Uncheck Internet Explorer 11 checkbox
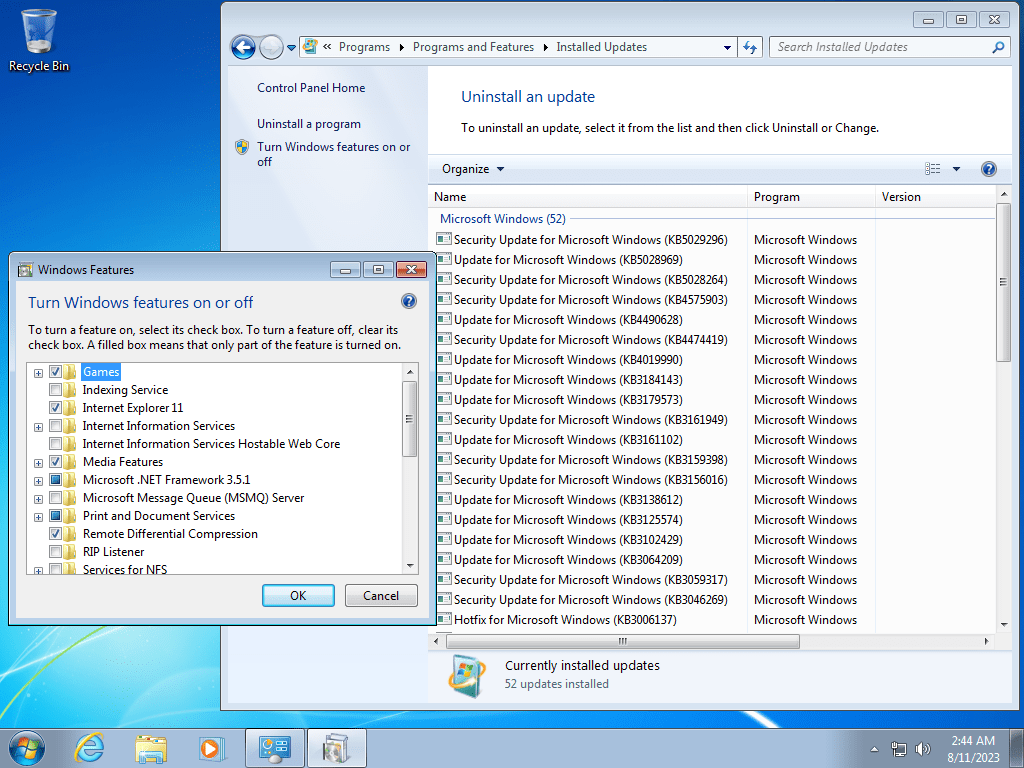Image resolution: width=1024 pixels, height=768 pixels. click(56, 408)
